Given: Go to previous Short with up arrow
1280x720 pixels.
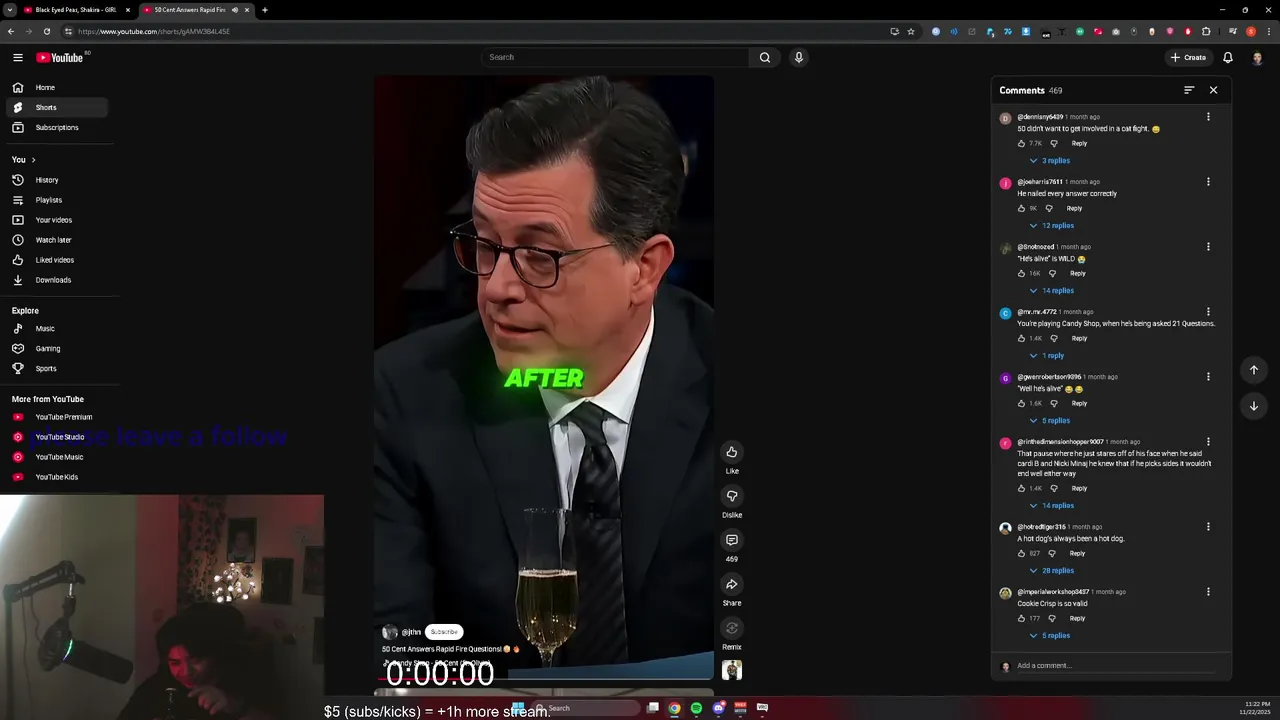Looking at the screenshot, I should click(1253, 370).
